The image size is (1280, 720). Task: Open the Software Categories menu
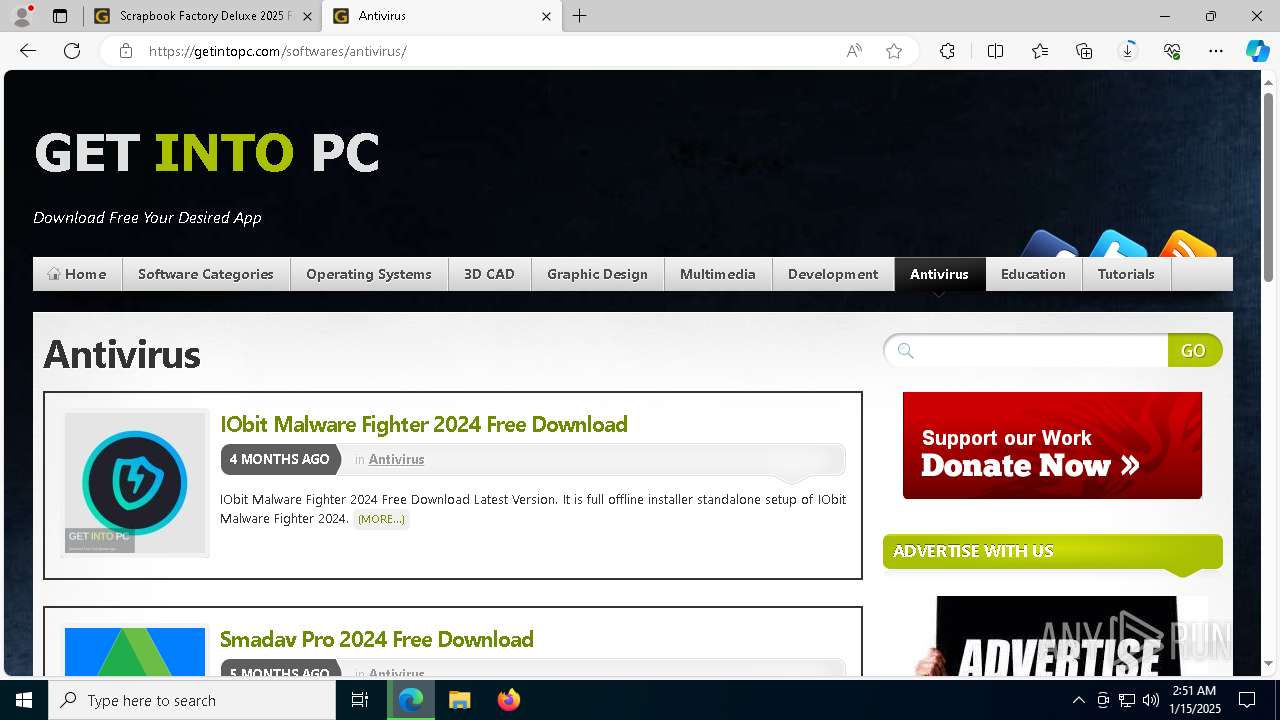[x=206, y=274]
